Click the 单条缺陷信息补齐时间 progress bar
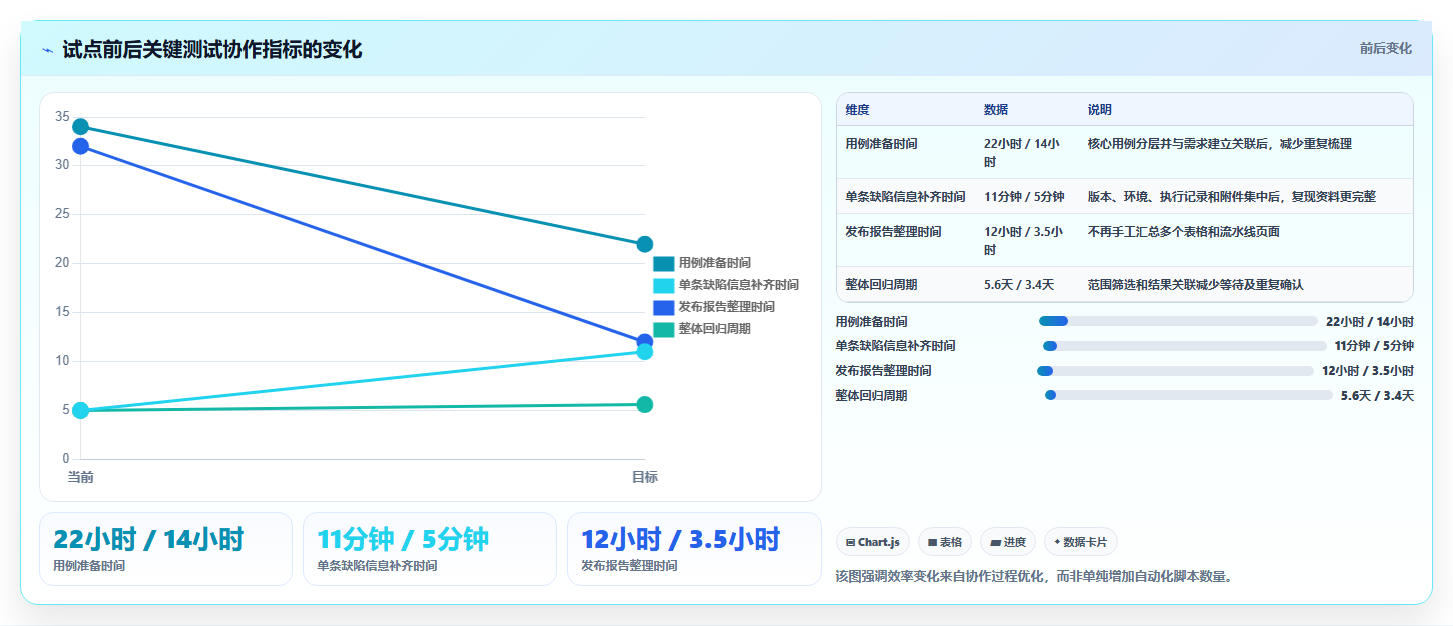The width and height of the screenshot is (1453, 626). coord(1185,346)
